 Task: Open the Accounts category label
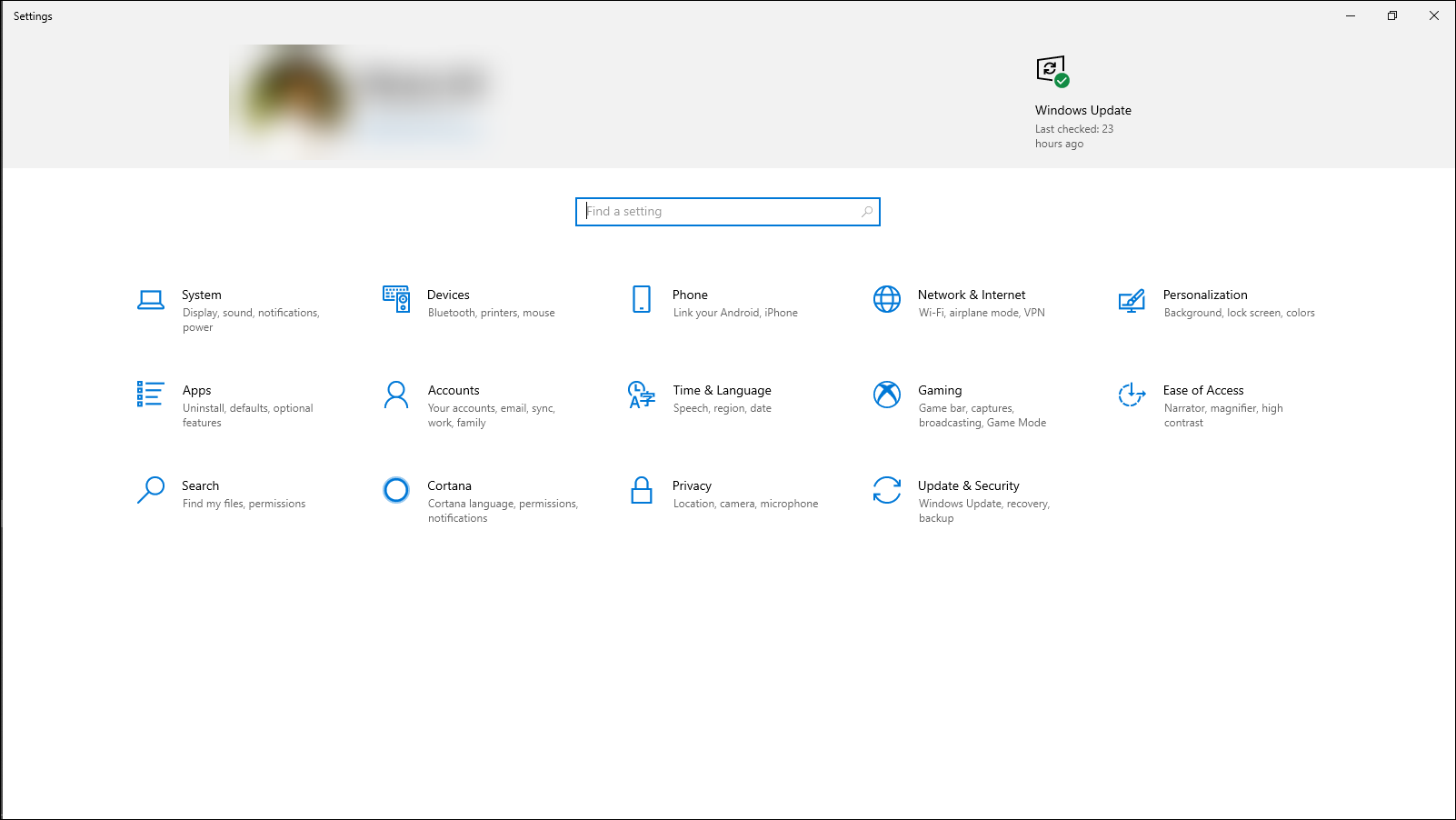pos(454,390)
